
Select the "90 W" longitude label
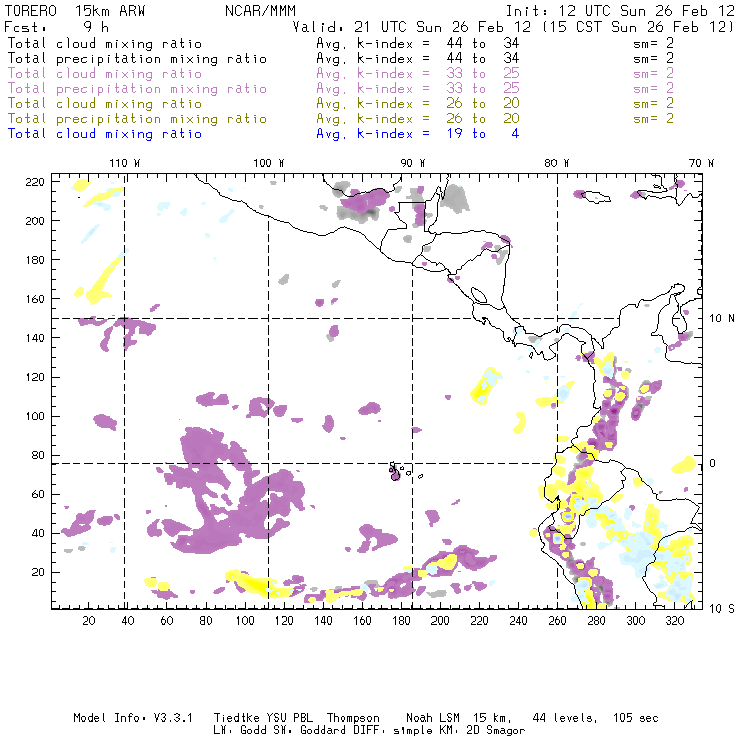pyautogui.click(x=412, y=163)
